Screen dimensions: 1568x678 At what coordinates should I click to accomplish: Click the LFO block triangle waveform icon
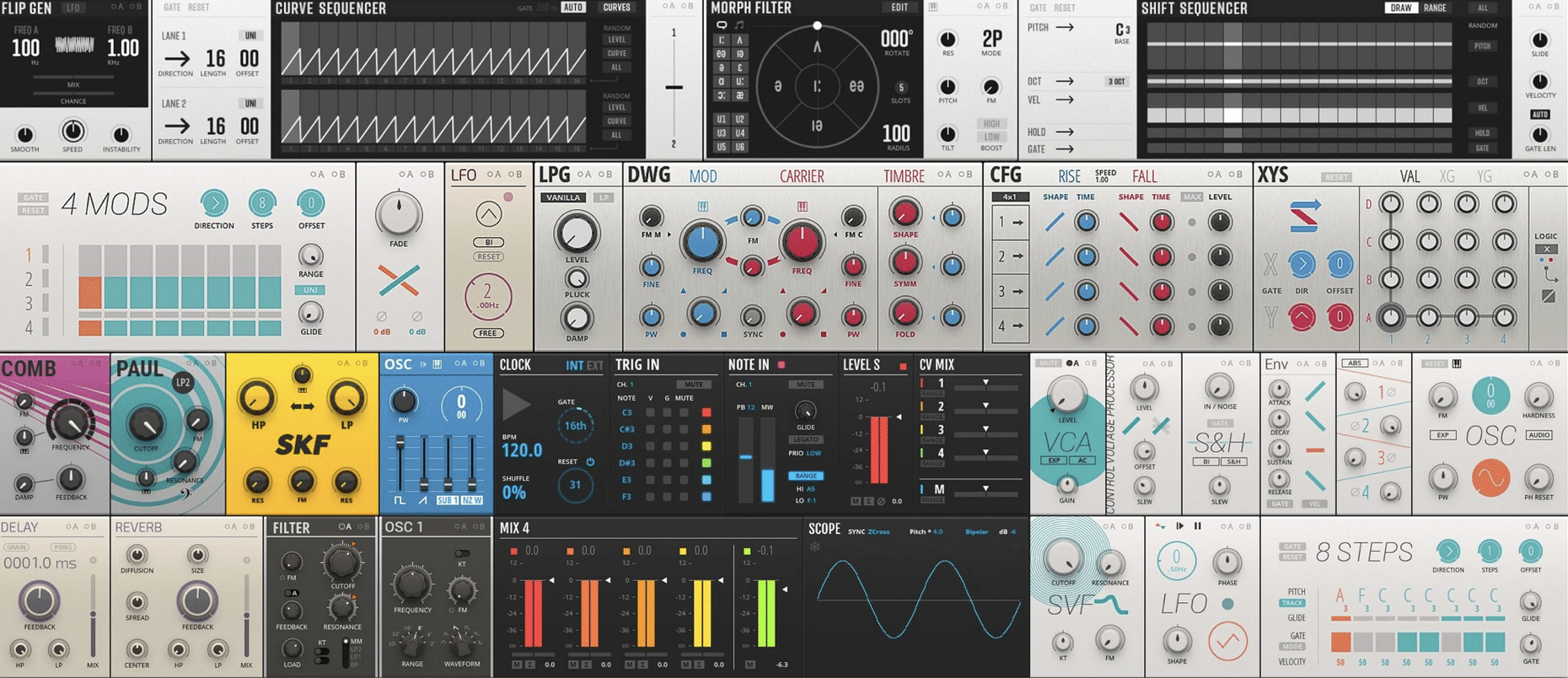pyautogui.click(x=488, y=214)
